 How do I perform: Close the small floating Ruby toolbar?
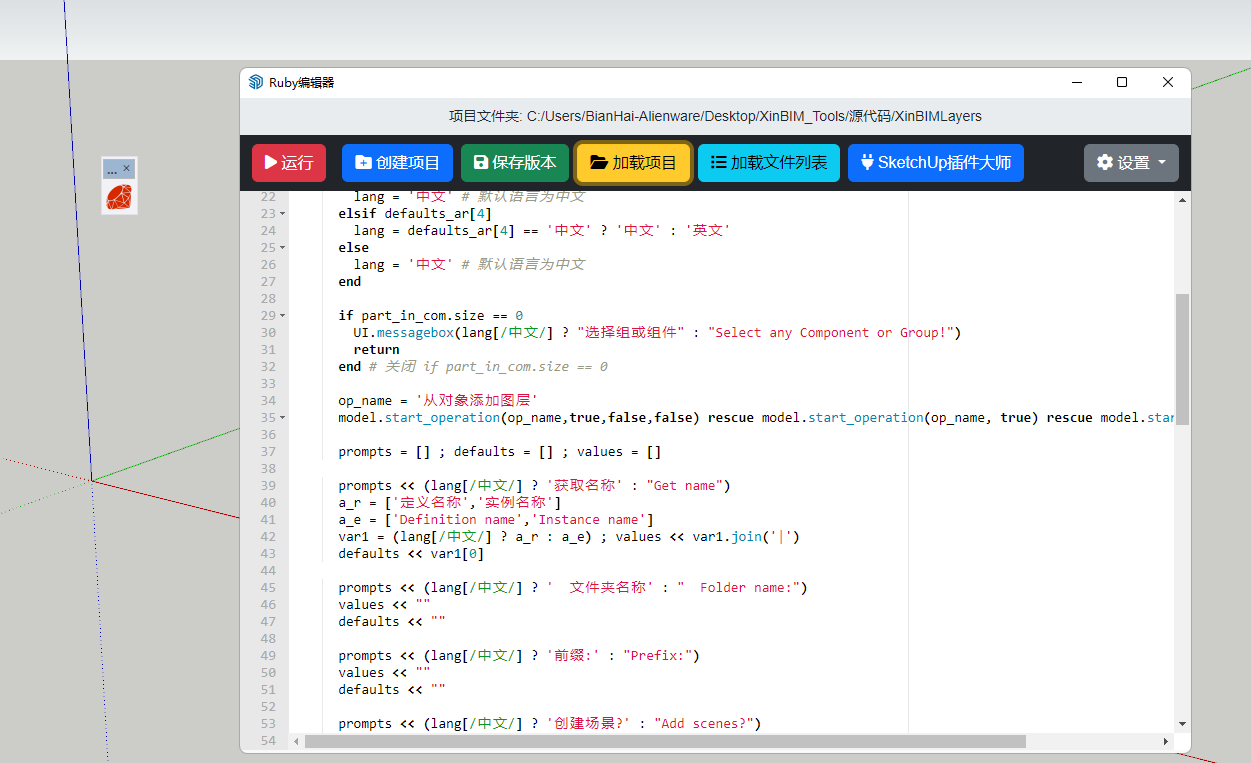[127, 168]
